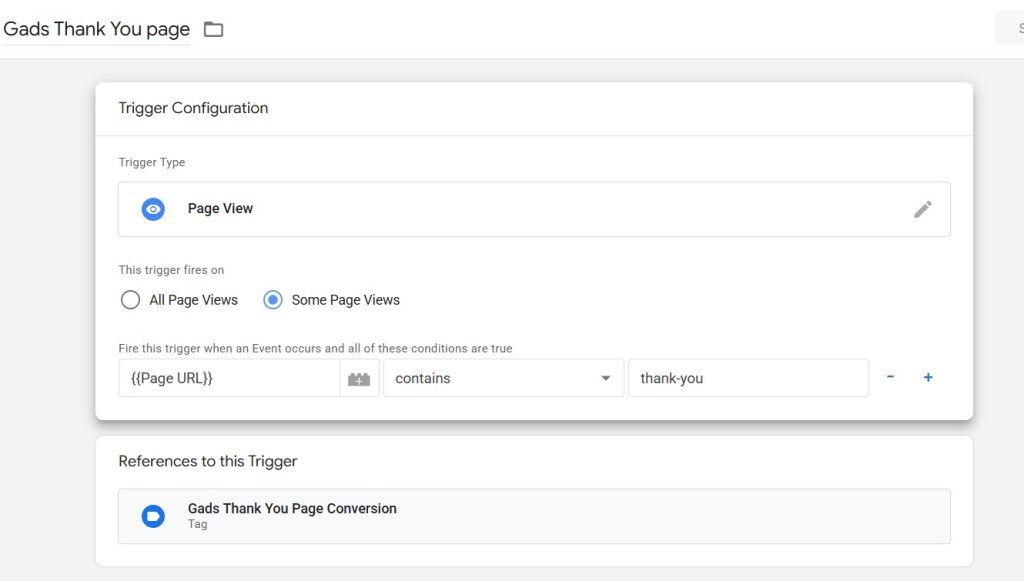Click the variable picker brick icon
The image size is (1024, 581).
[x=359, y=377]
